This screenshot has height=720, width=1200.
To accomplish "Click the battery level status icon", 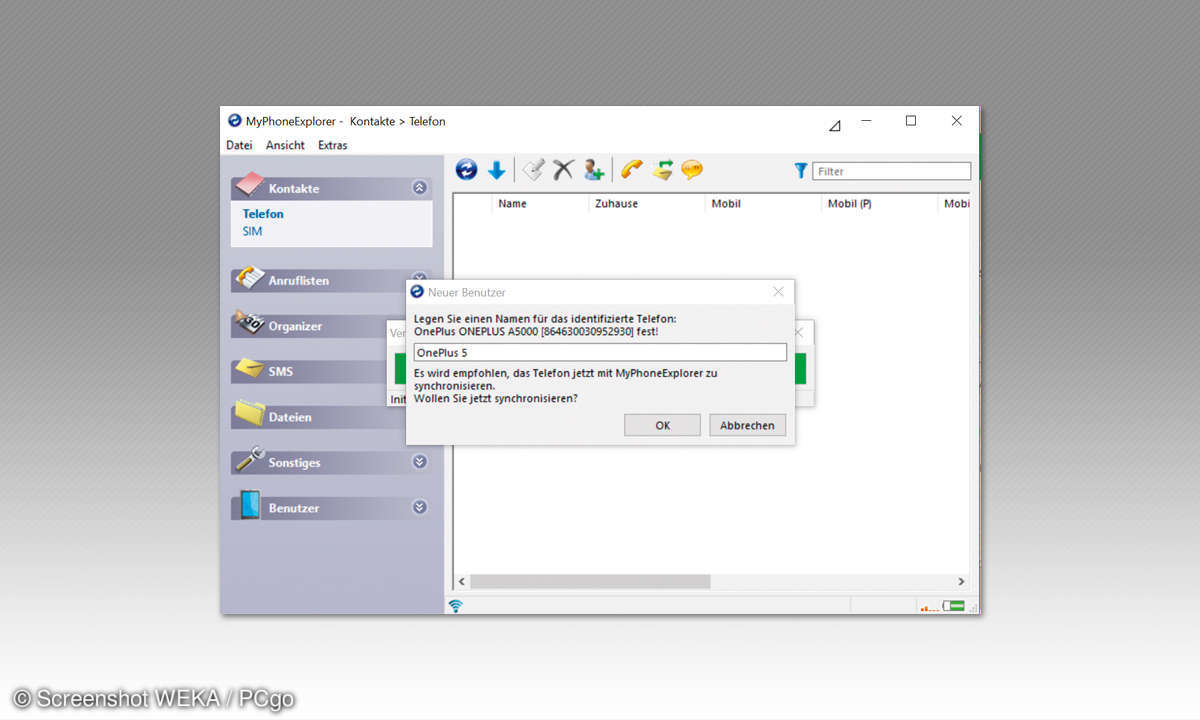I will pos(954,606).
